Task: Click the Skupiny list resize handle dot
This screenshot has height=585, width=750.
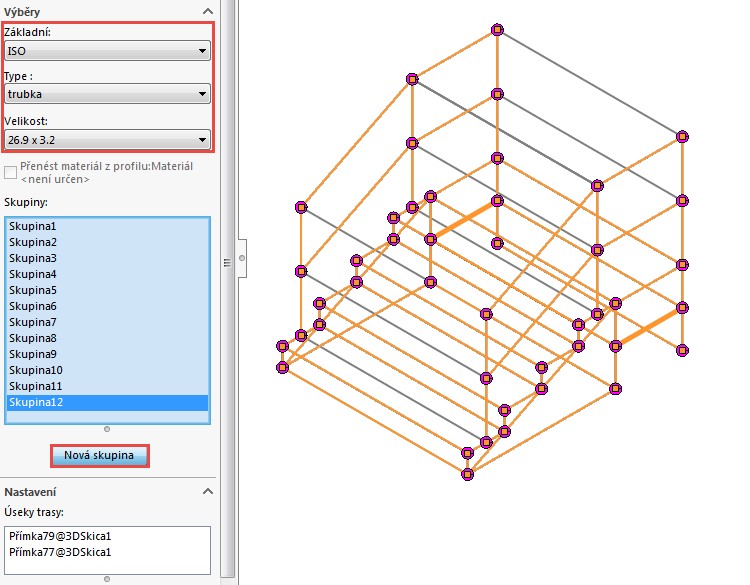Action: (x=107, y=429)
